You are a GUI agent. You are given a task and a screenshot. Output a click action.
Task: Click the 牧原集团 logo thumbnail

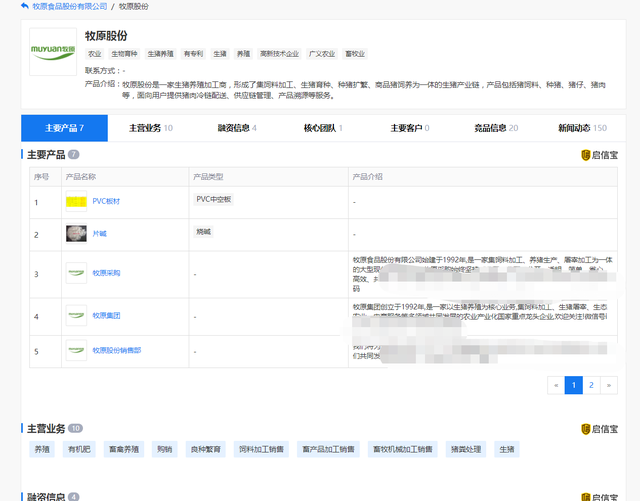coord(76,315)
